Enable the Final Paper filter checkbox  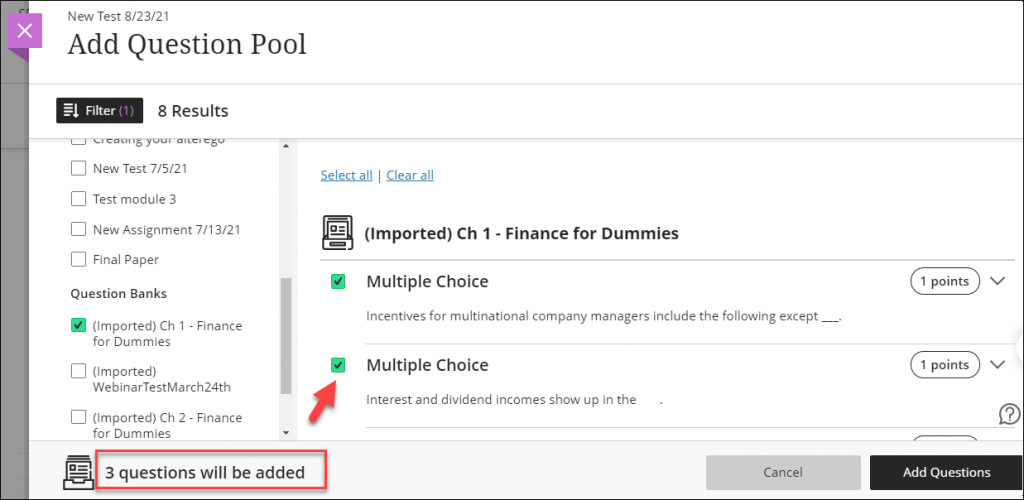(x=79, y=260)
